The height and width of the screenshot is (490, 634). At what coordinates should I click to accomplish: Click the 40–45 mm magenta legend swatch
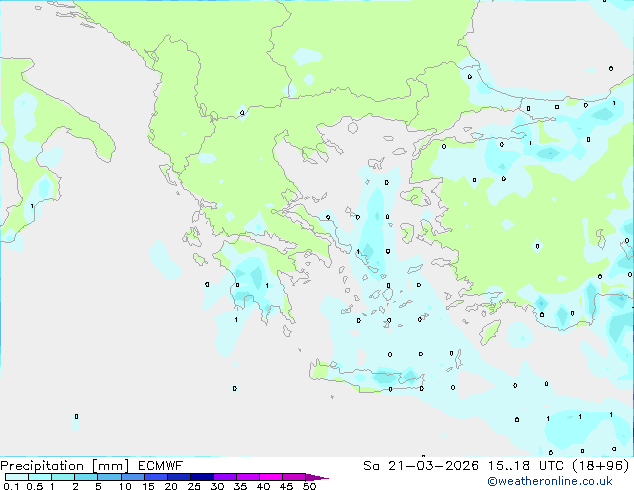click(271, 477)
